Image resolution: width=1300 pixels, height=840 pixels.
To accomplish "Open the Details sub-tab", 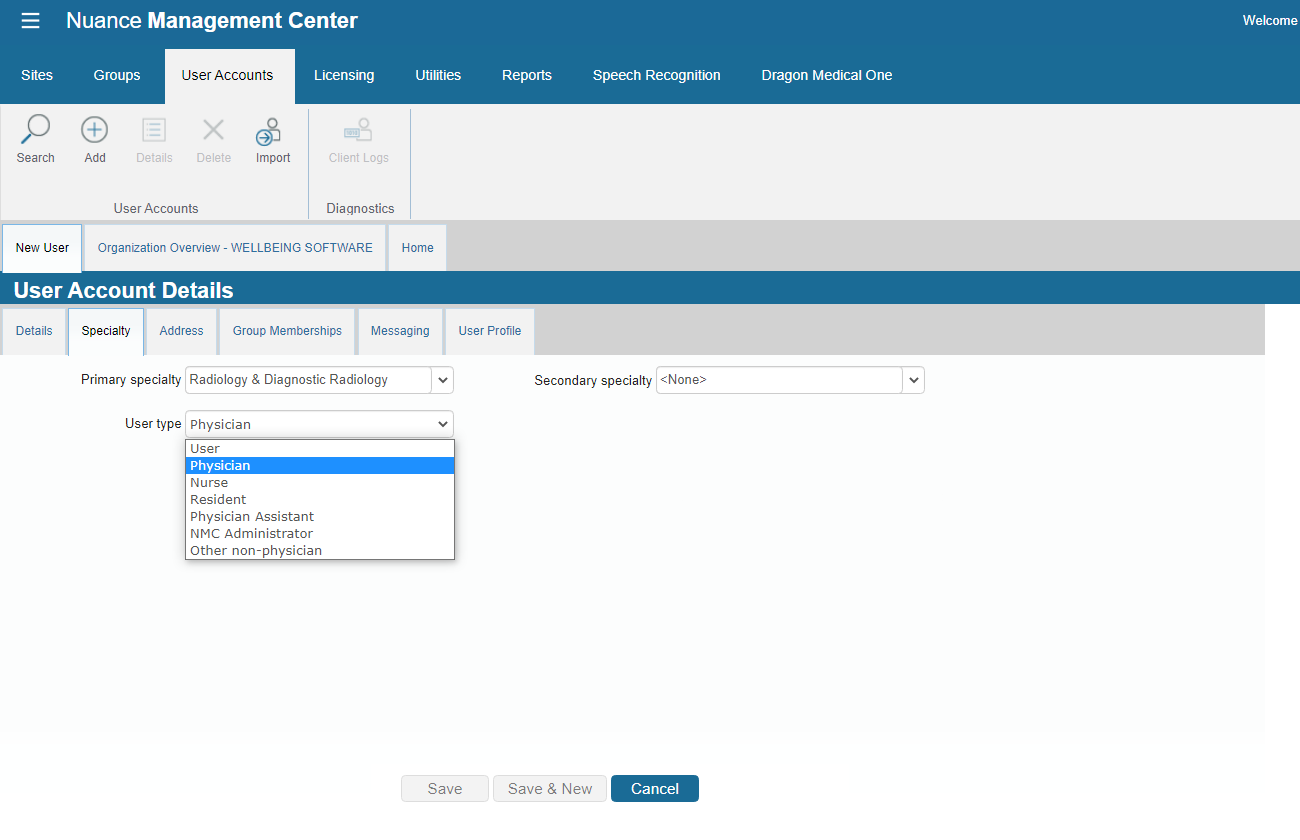I will 34,331.
